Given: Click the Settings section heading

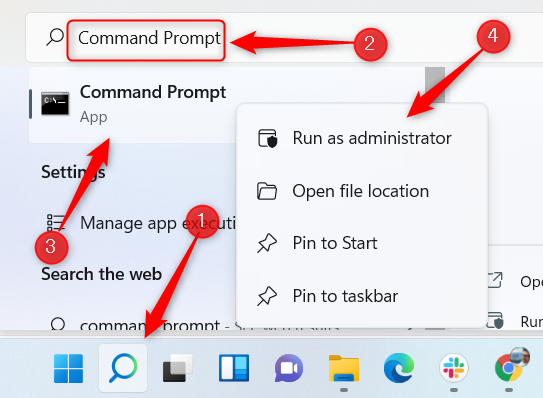Looking at the screenshot, I should pyautogui.click(x=73, y=172).
